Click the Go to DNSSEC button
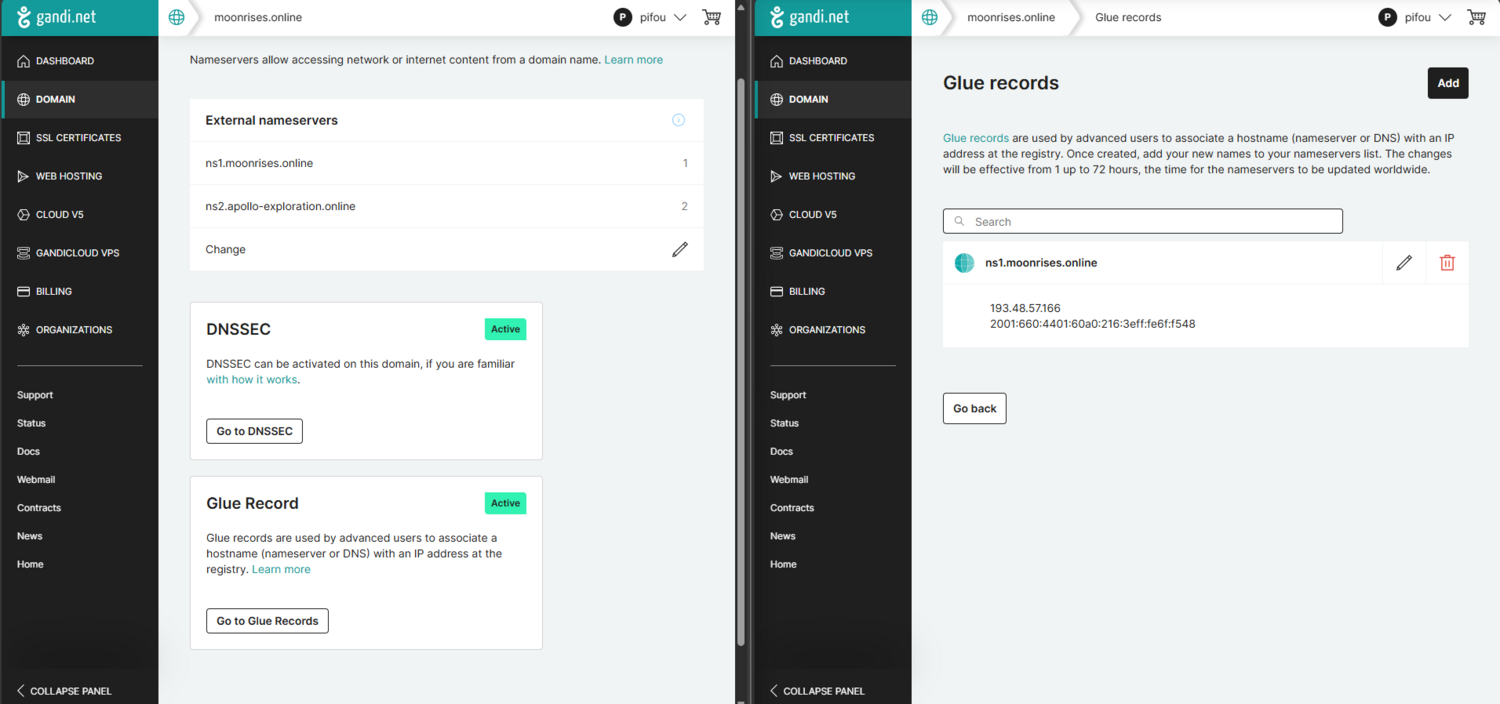Screen dimensions: 1500x704 tap(254, 431)
